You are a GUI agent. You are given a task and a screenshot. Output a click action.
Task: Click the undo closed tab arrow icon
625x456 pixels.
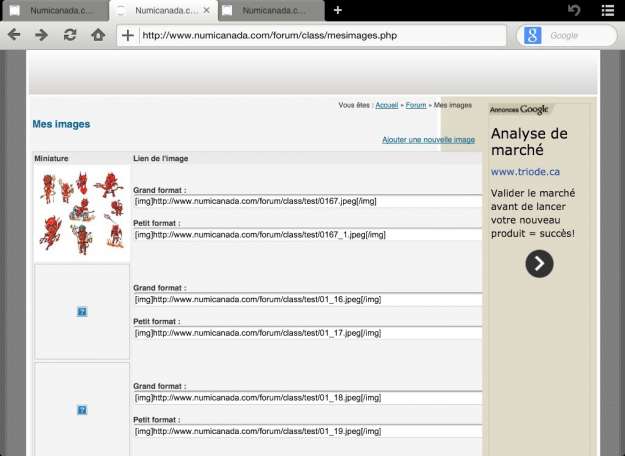click(x=574, y=10)
